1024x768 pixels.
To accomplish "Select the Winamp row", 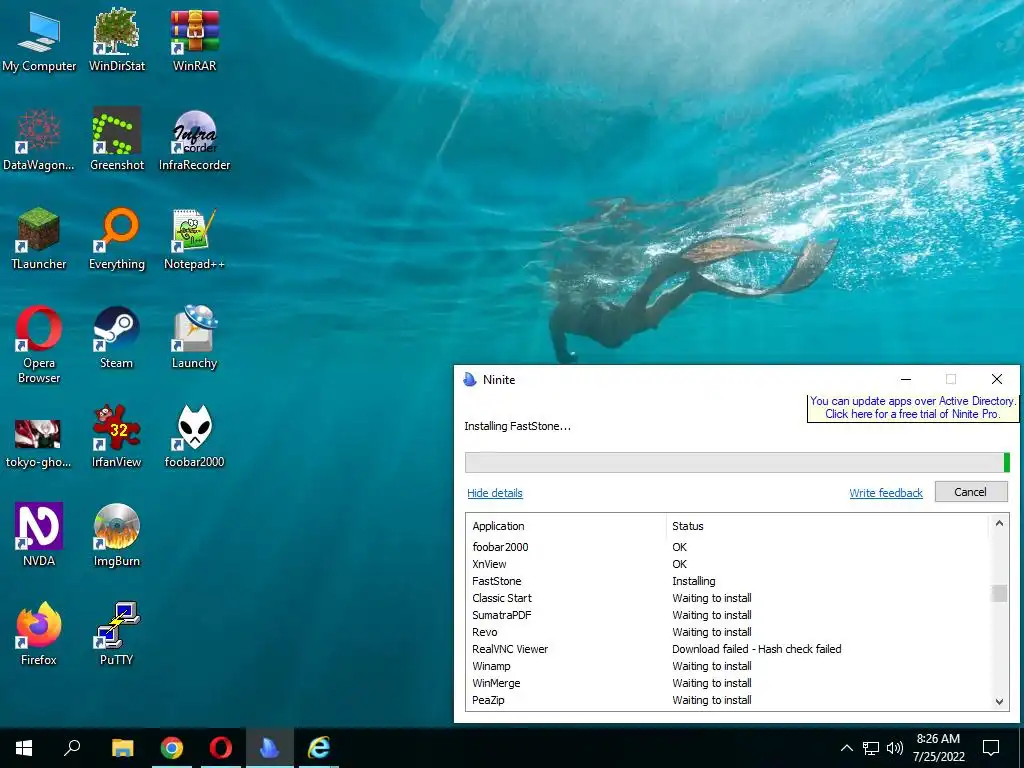I will coord(729,666).
